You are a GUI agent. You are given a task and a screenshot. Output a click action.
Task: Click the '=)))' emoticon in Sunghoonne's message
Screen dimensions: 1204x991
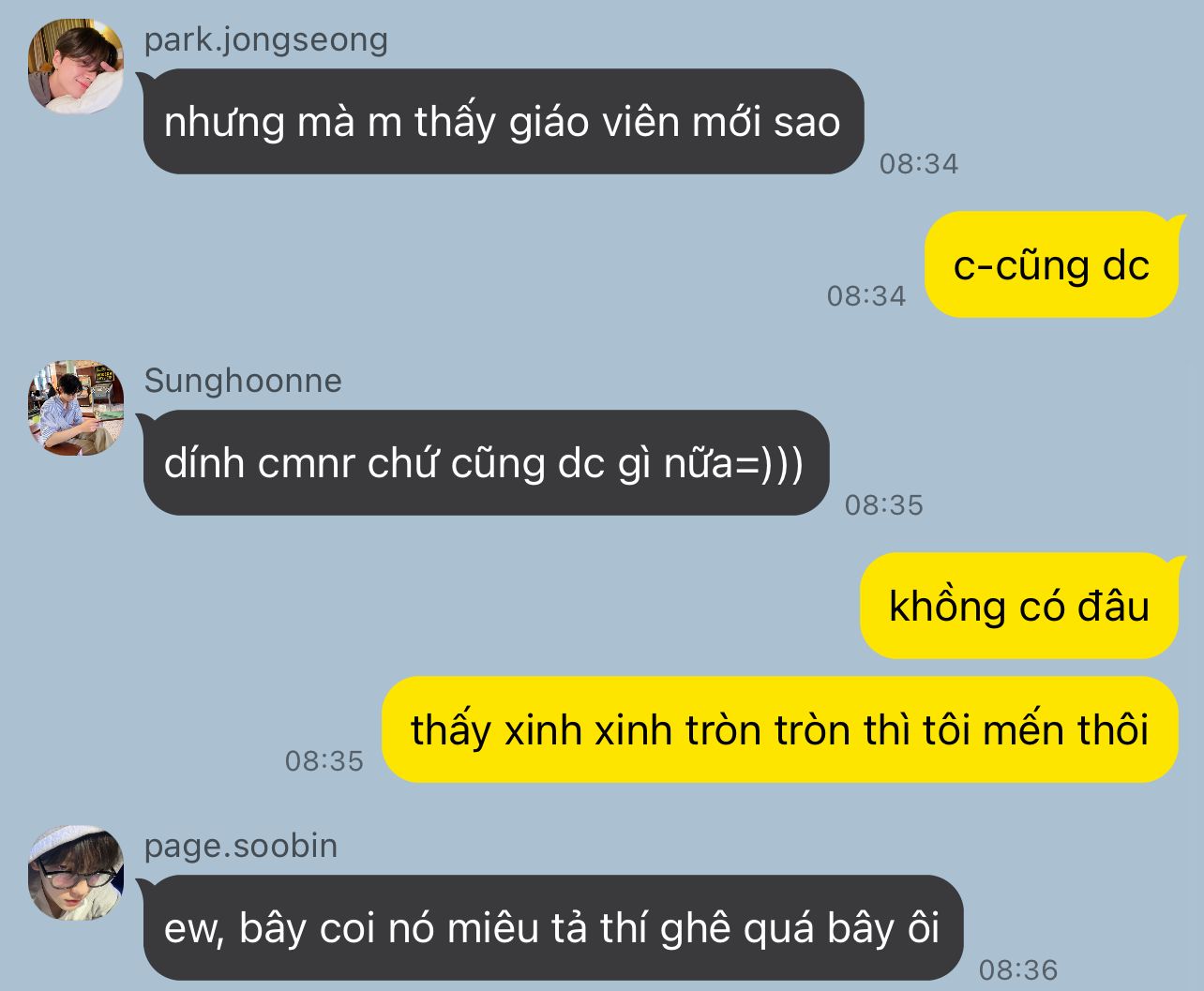[x=771, y=464]
